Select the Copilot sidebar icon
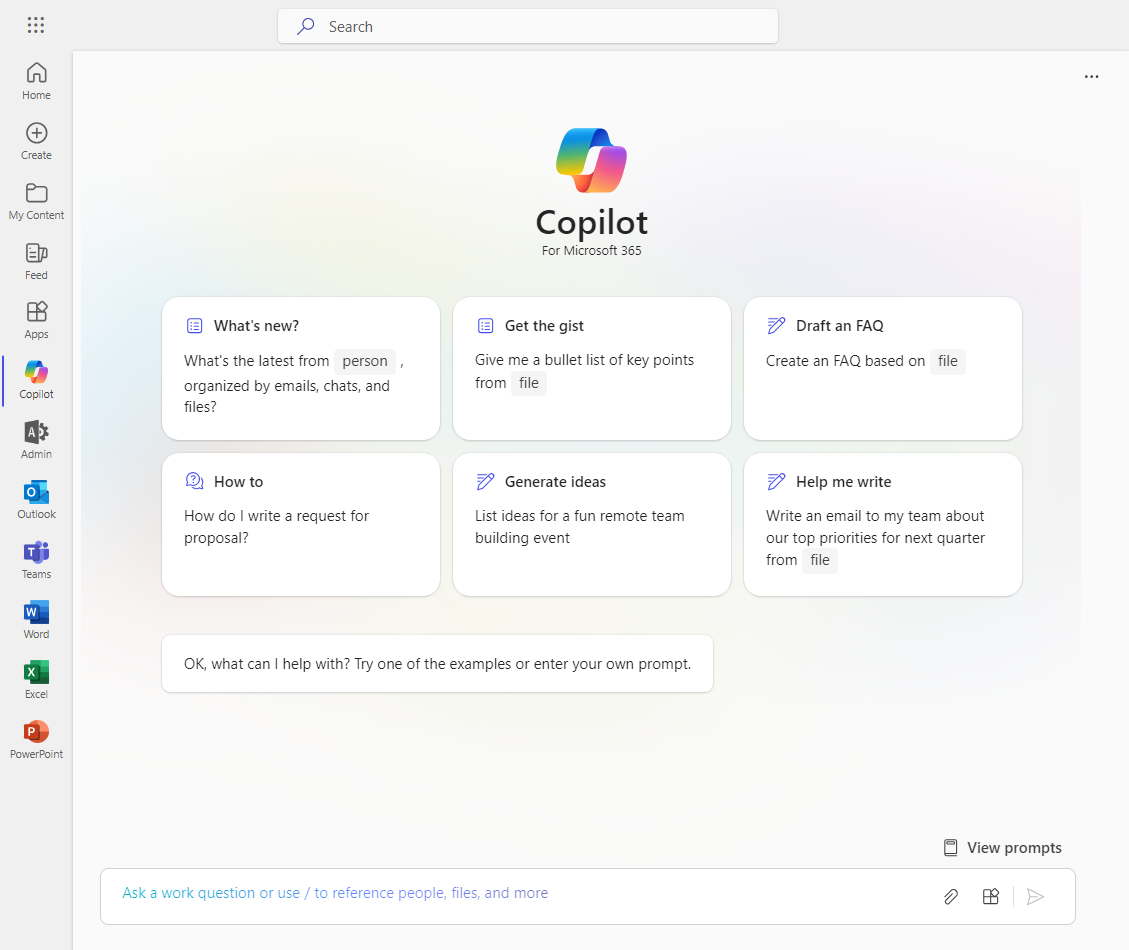 tap(36, 380)
